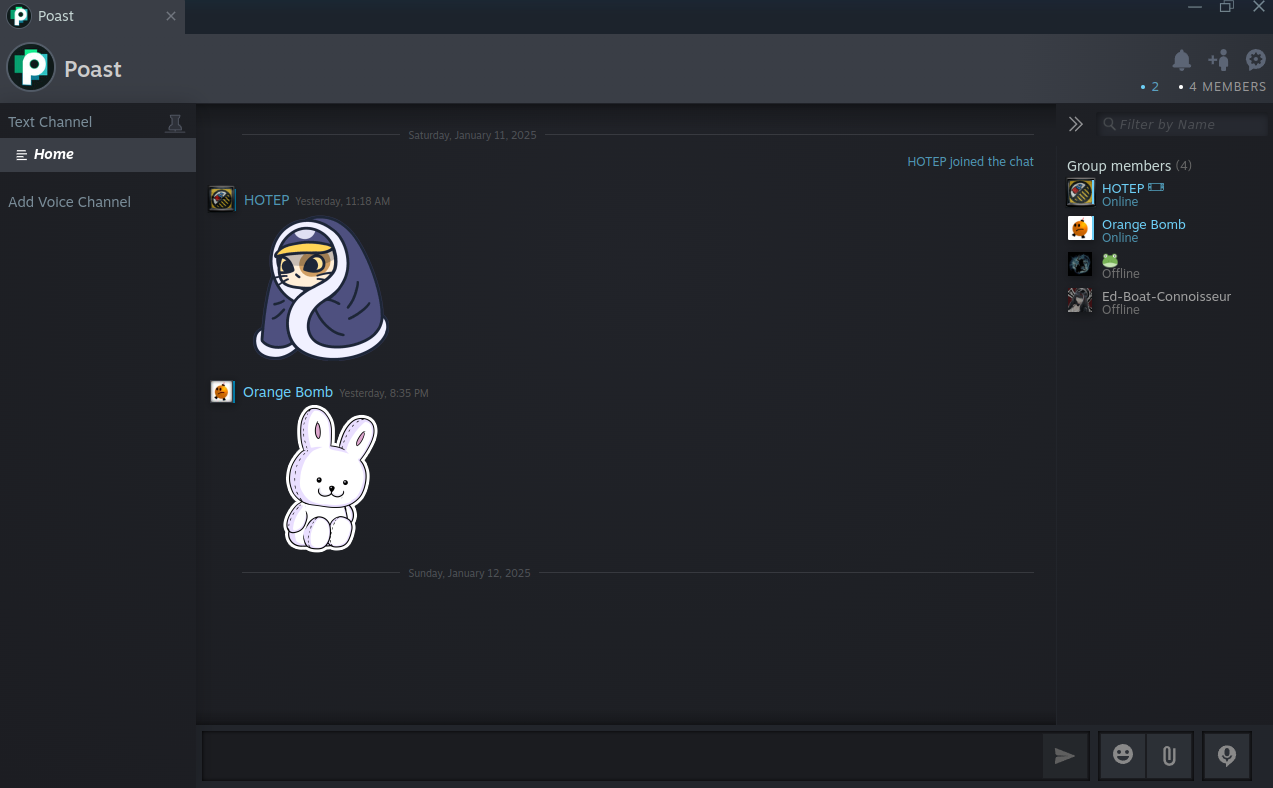Start voice chat with microphone icon

pyautogui.click(x=1227, y=755)
